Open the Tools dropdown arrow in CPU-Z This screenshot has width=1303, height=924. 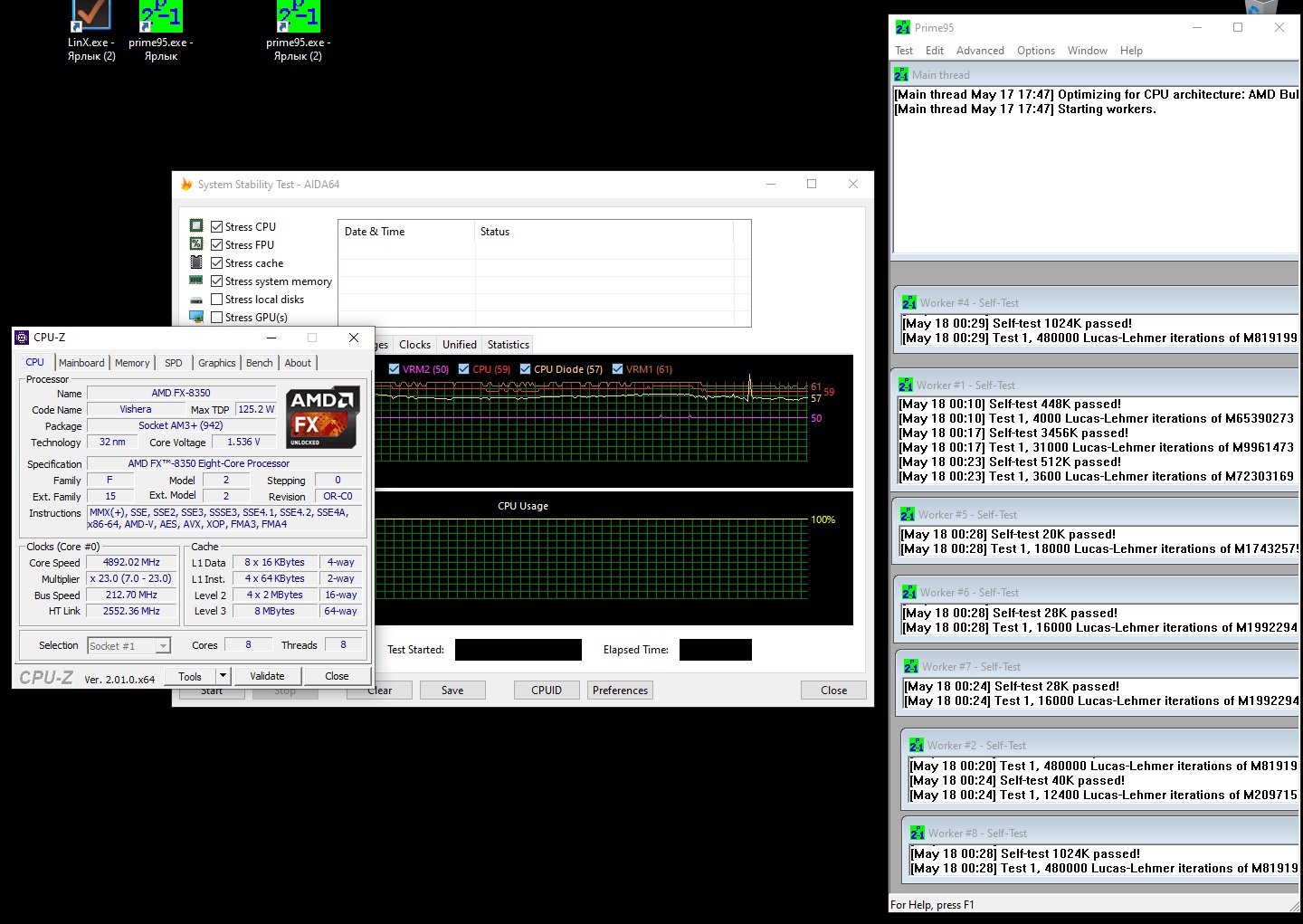[223, 676]
